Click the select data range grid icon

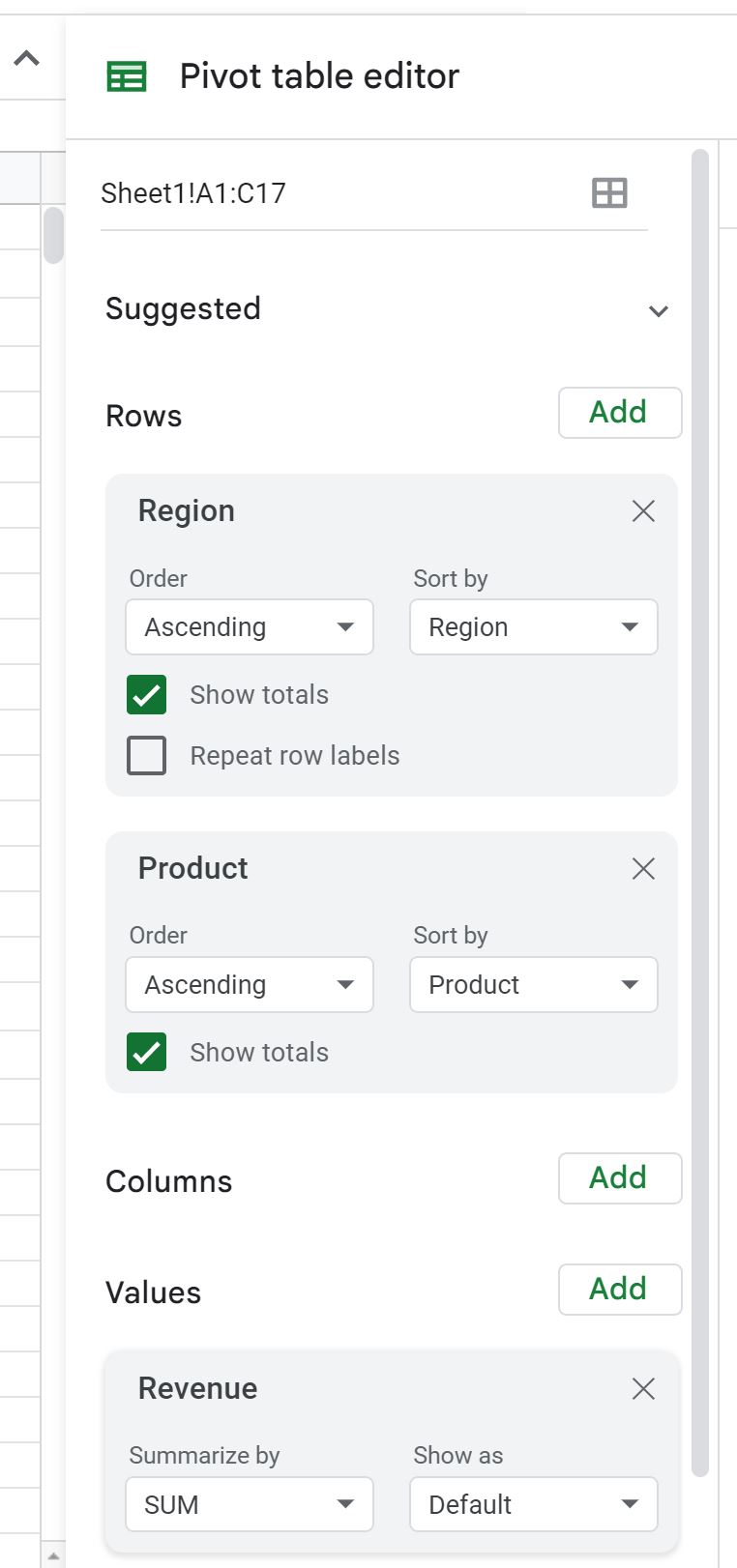point(609,193)
